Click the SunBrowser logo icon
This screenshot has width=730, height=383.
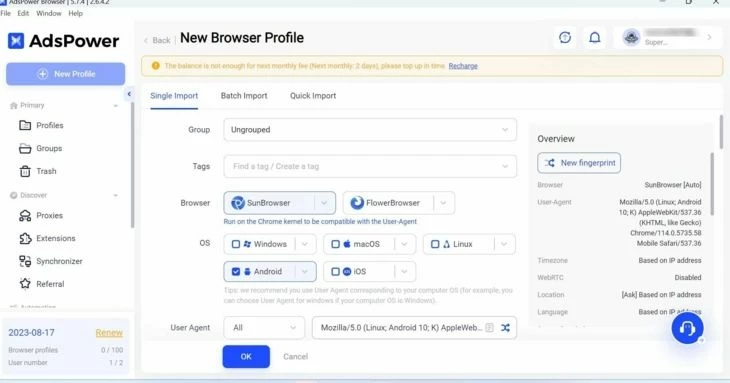(238, 203)
